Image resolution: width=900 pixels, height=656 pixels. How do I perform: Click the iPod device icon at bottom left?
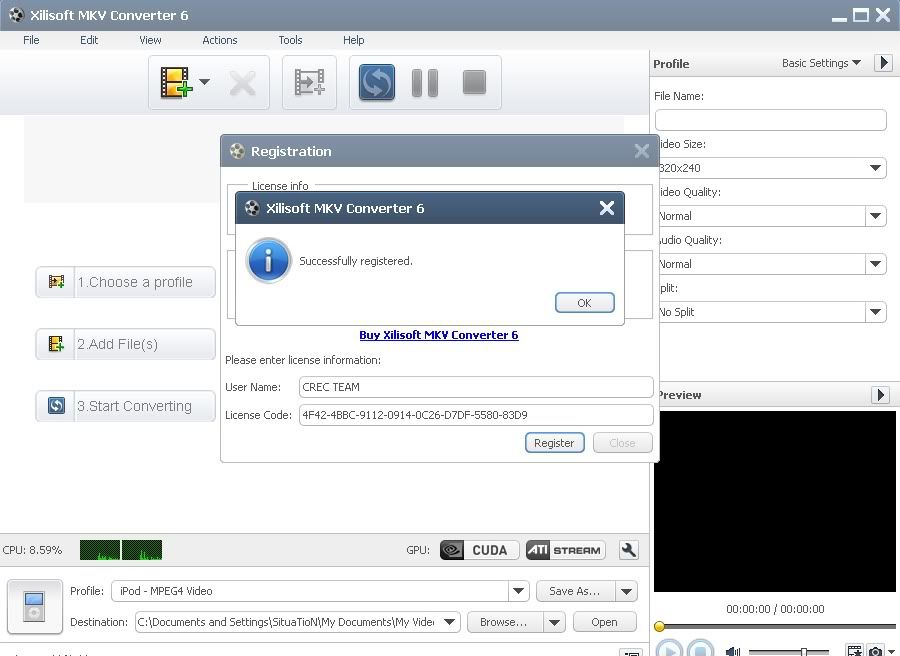(x=34, y=607)
